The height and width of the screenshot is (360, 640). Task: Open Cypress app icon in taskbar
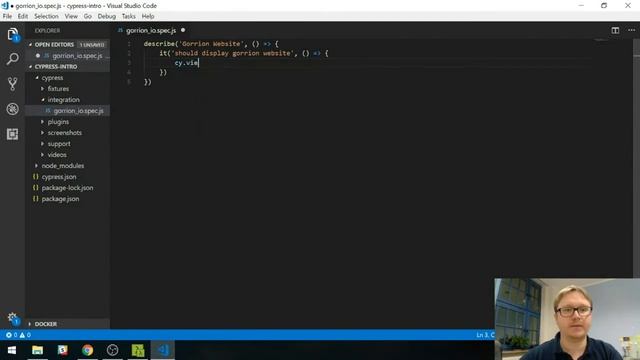[112, 350]
